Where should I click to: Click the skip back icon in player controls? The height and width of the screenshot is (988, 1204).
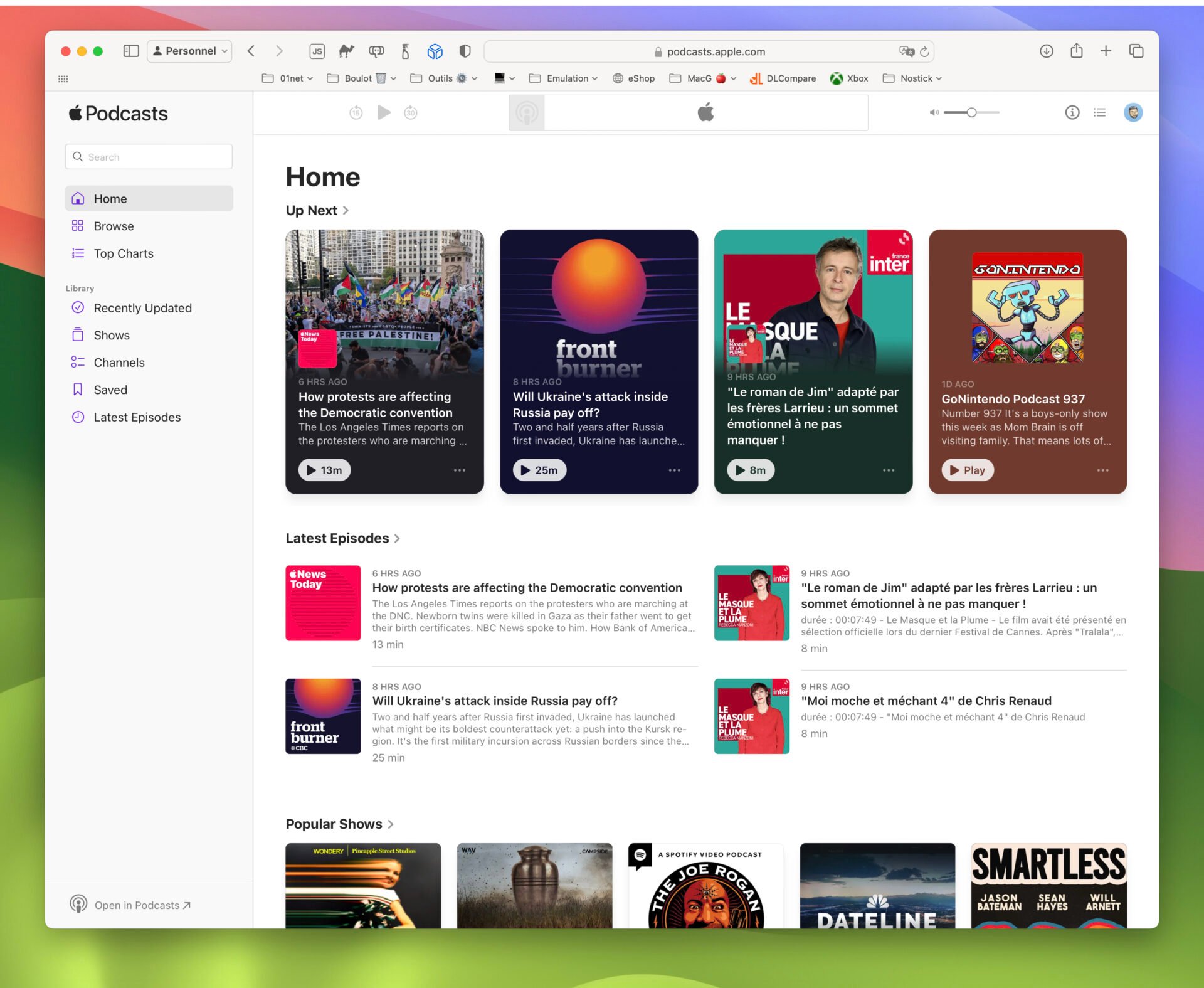[x=356, y=112]
